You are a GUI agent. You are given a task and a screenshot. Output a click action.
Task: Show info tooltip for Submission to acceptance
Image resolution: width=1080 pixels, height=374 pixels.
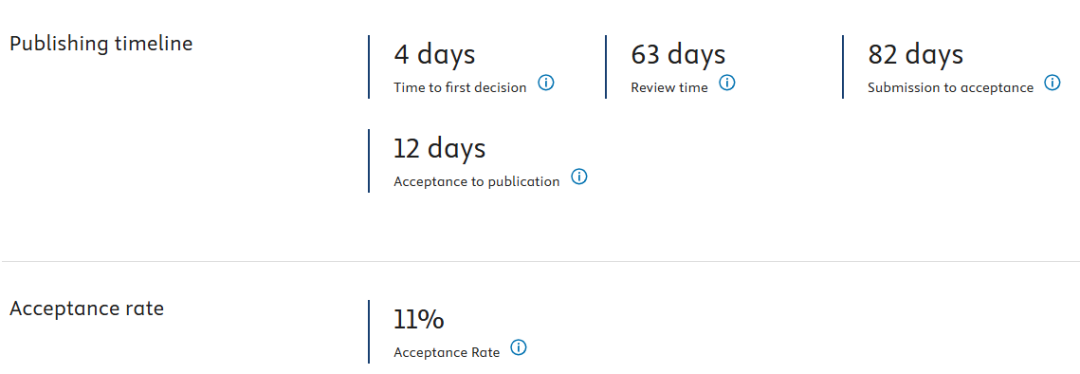click(1052, 83)
